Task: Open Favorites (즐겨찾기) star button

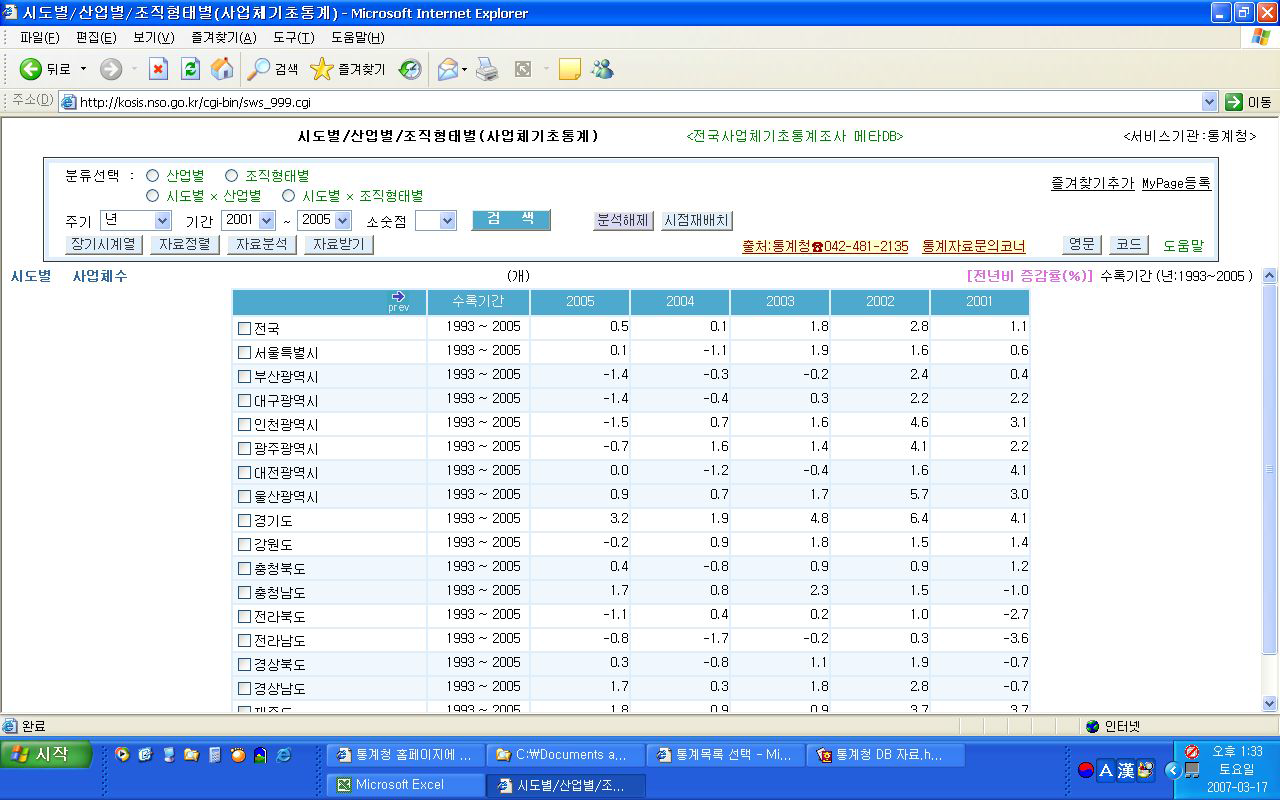Action: tap(348, 69)
